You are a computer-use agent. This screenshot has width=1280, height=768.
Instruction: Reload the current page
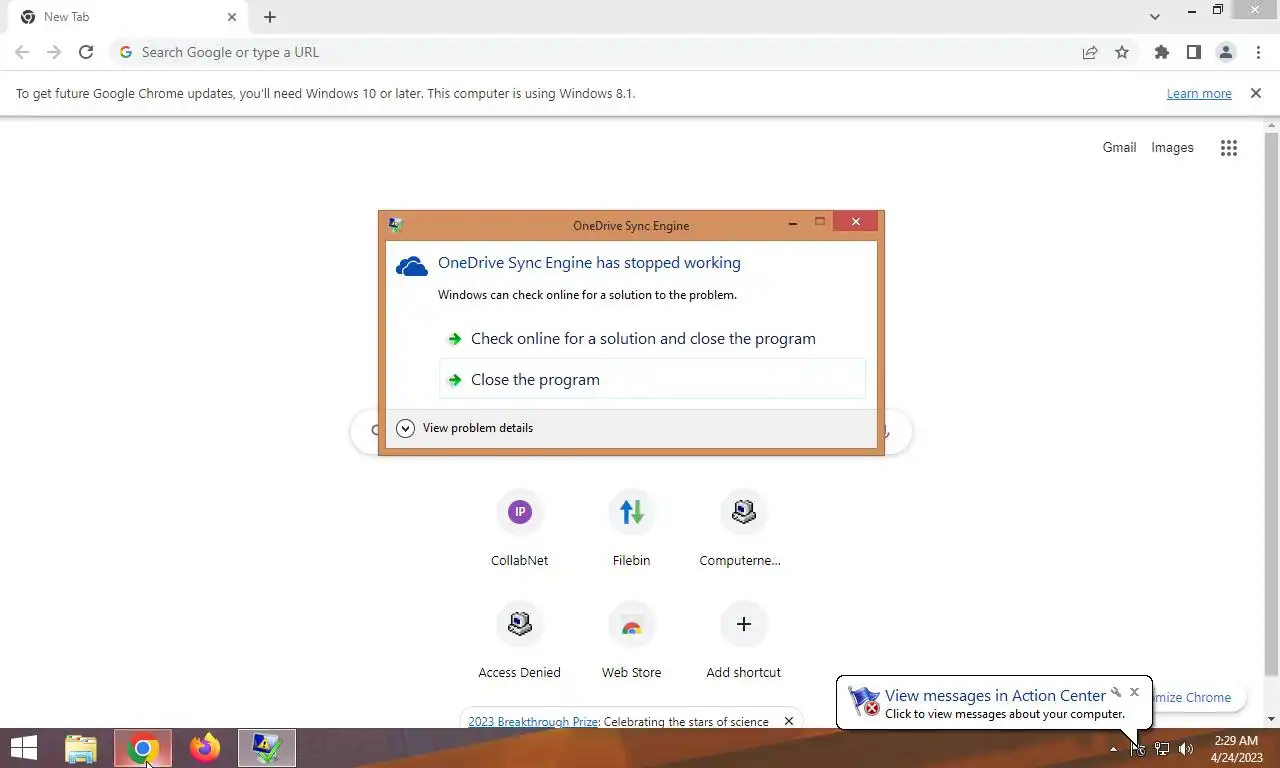pos(86,52)
